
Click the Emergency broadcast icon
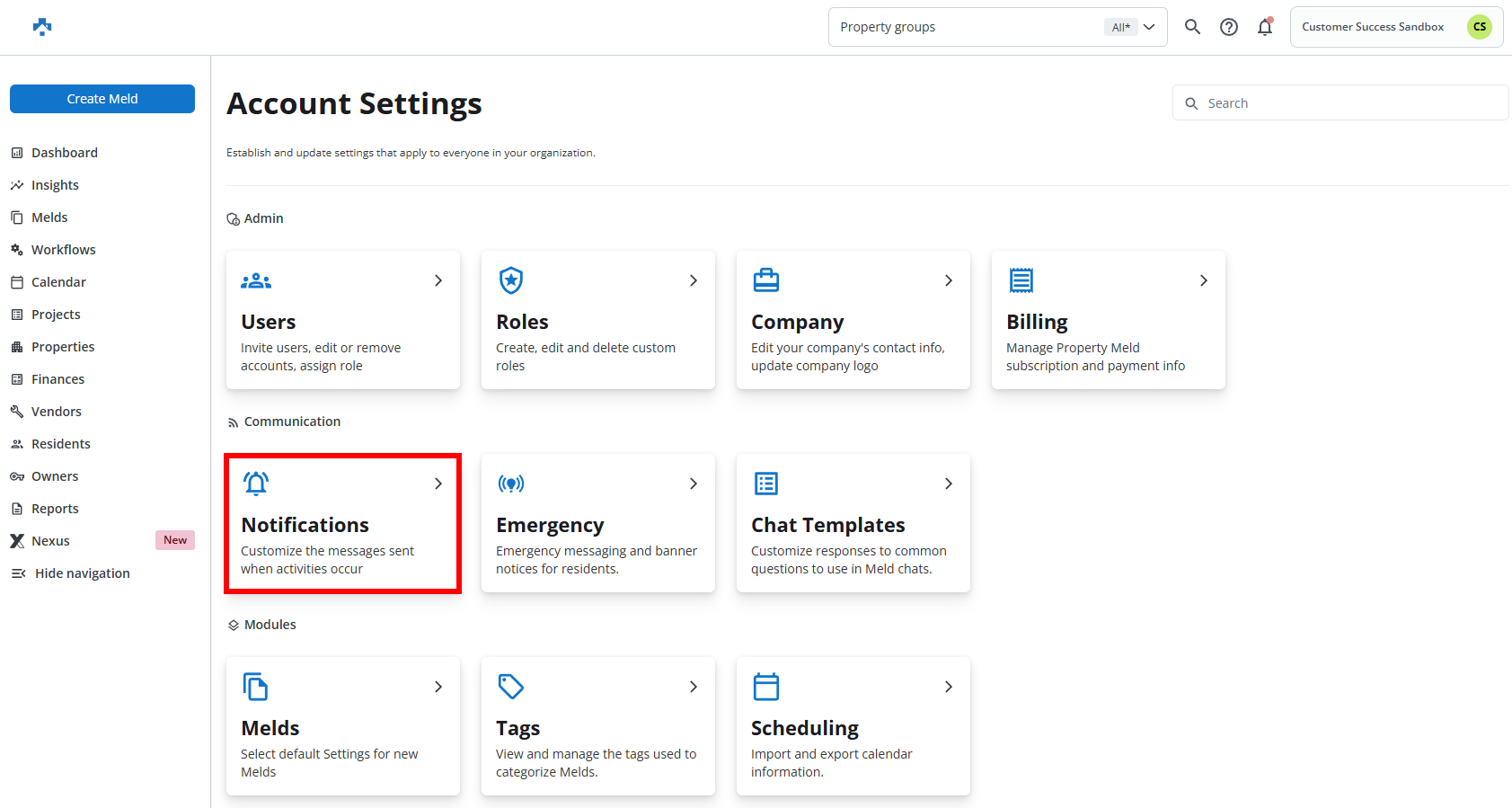[511, 484]
